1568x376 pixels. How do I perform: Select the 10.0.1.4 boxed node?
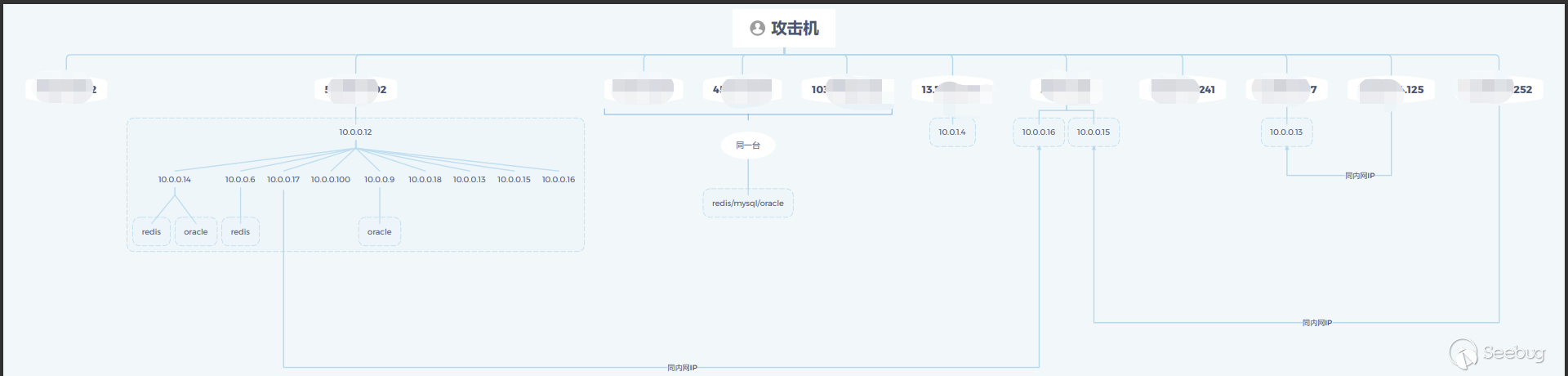[952, 132]
